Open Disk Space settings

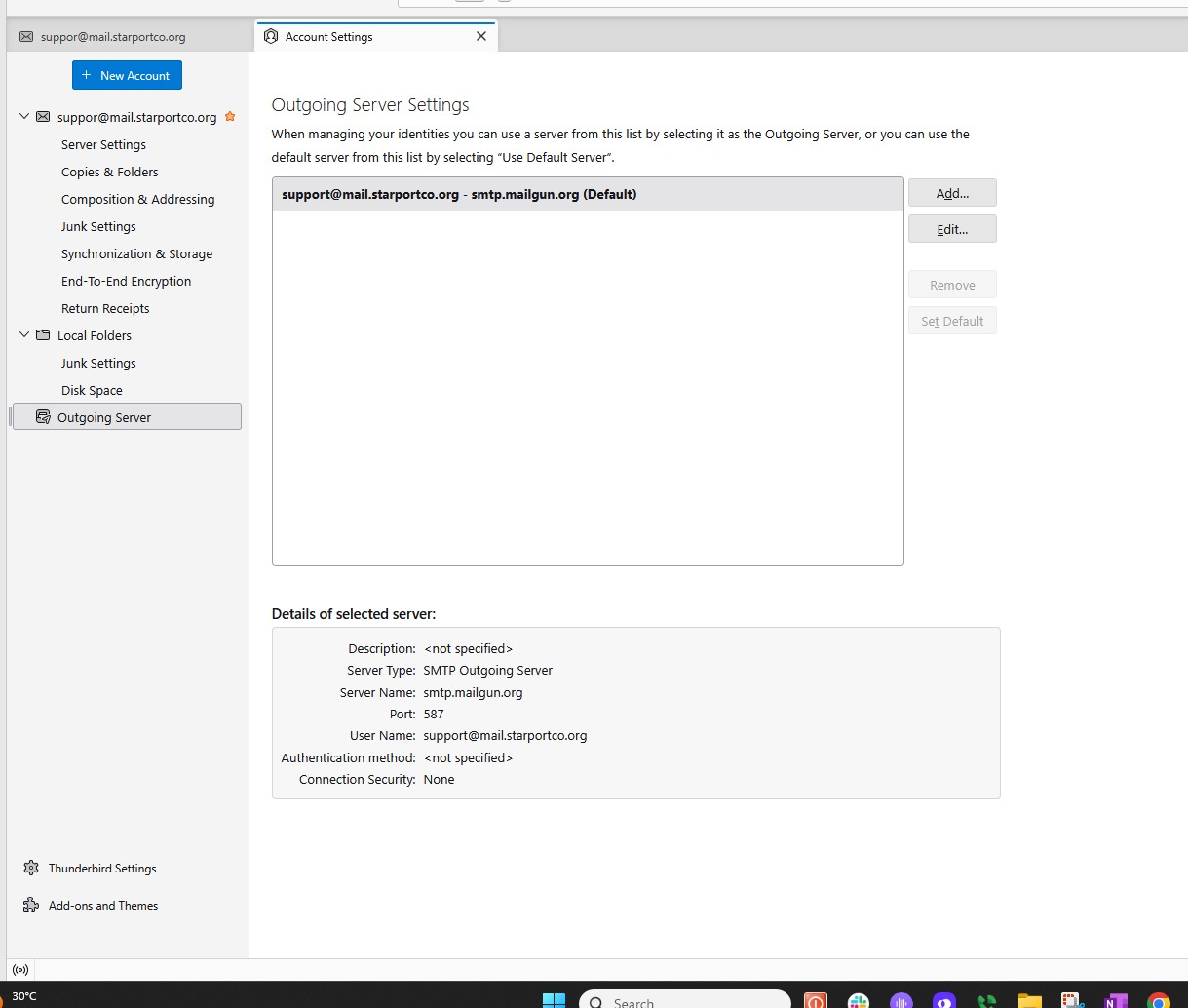pos(92,390)
